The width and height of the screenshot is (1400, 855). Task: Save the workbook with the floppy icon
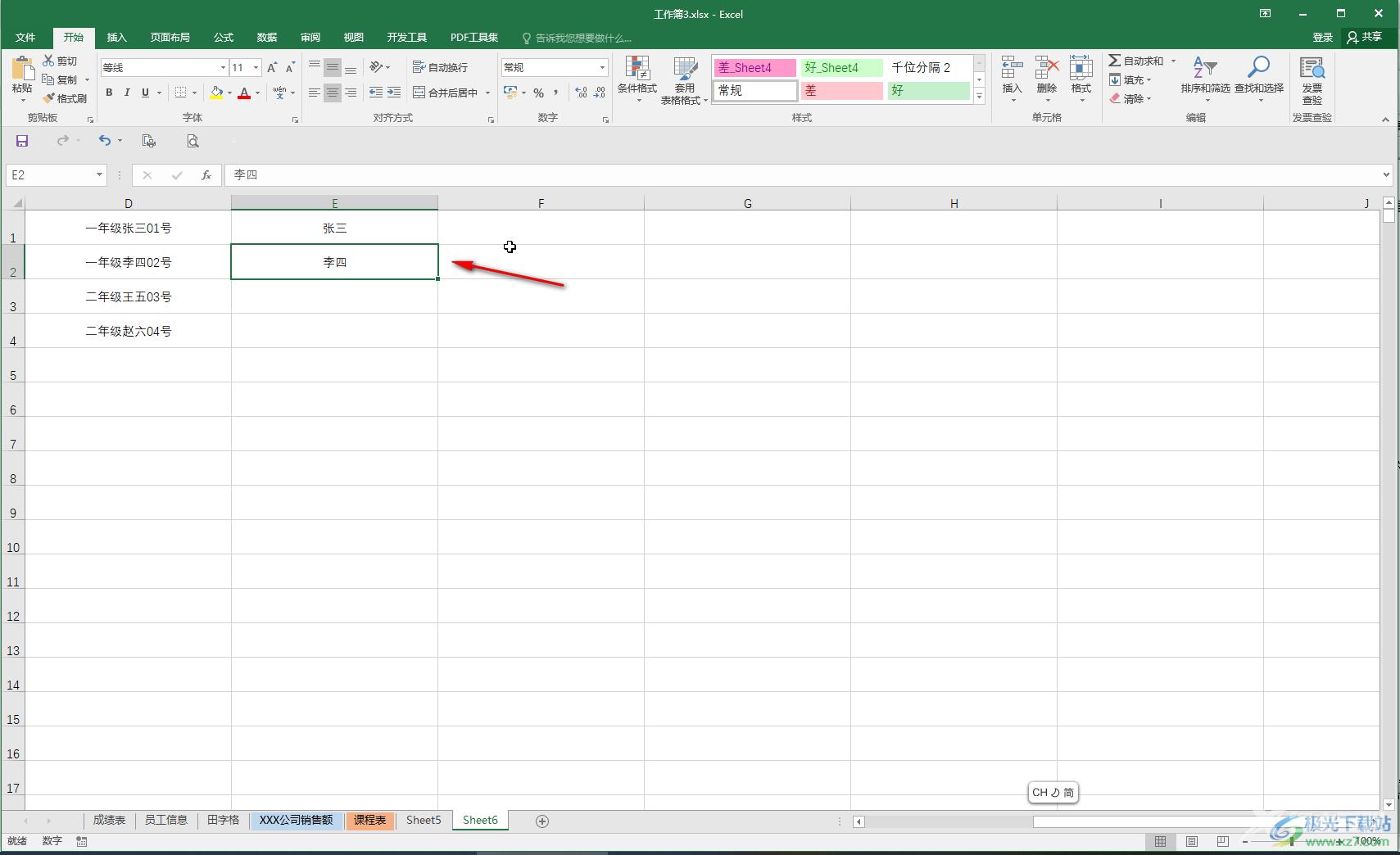pos(22,141)
